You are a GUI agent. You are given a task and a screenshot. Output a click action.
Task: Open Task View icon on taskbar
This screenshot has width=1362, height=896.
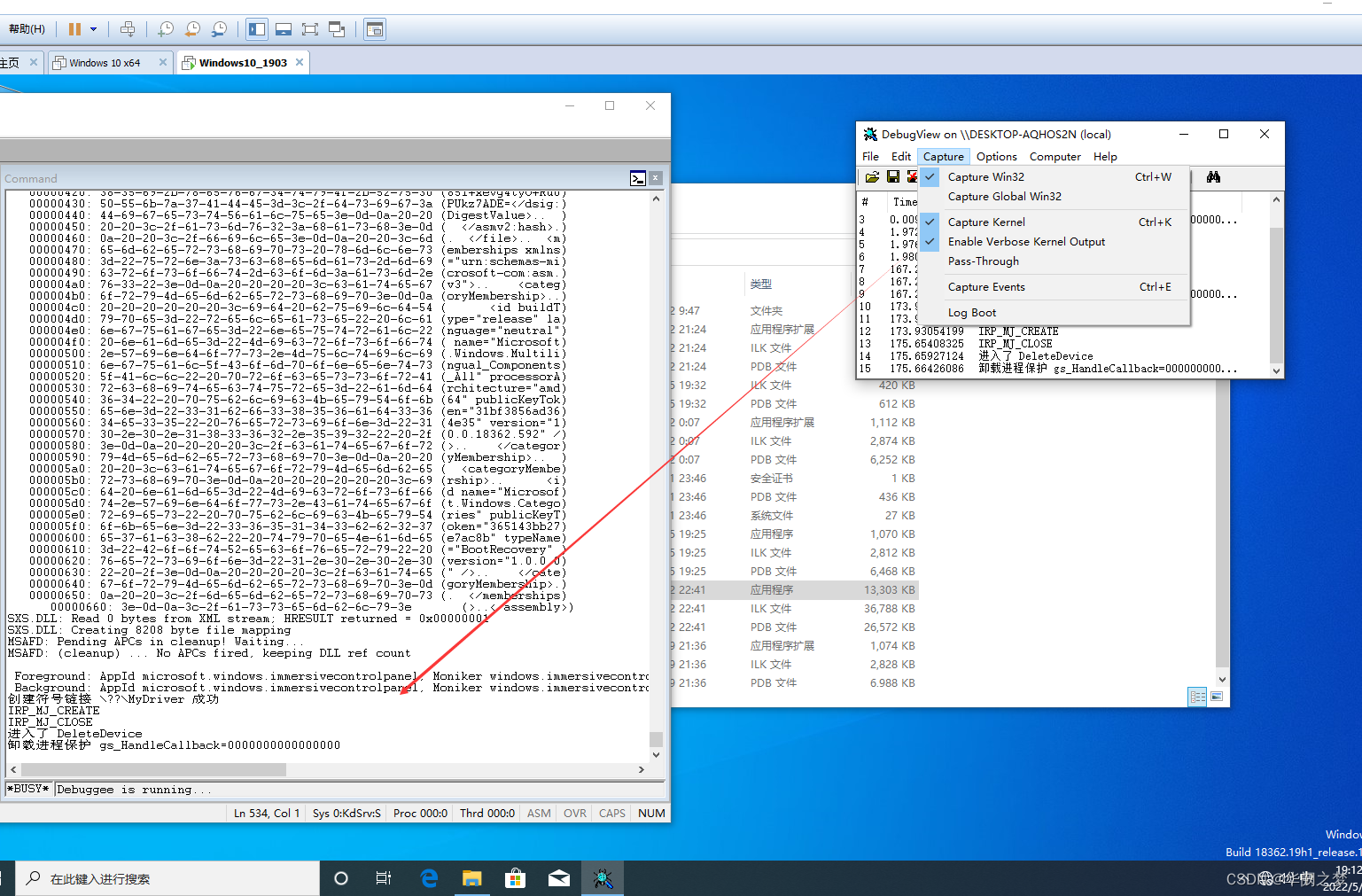384,878
